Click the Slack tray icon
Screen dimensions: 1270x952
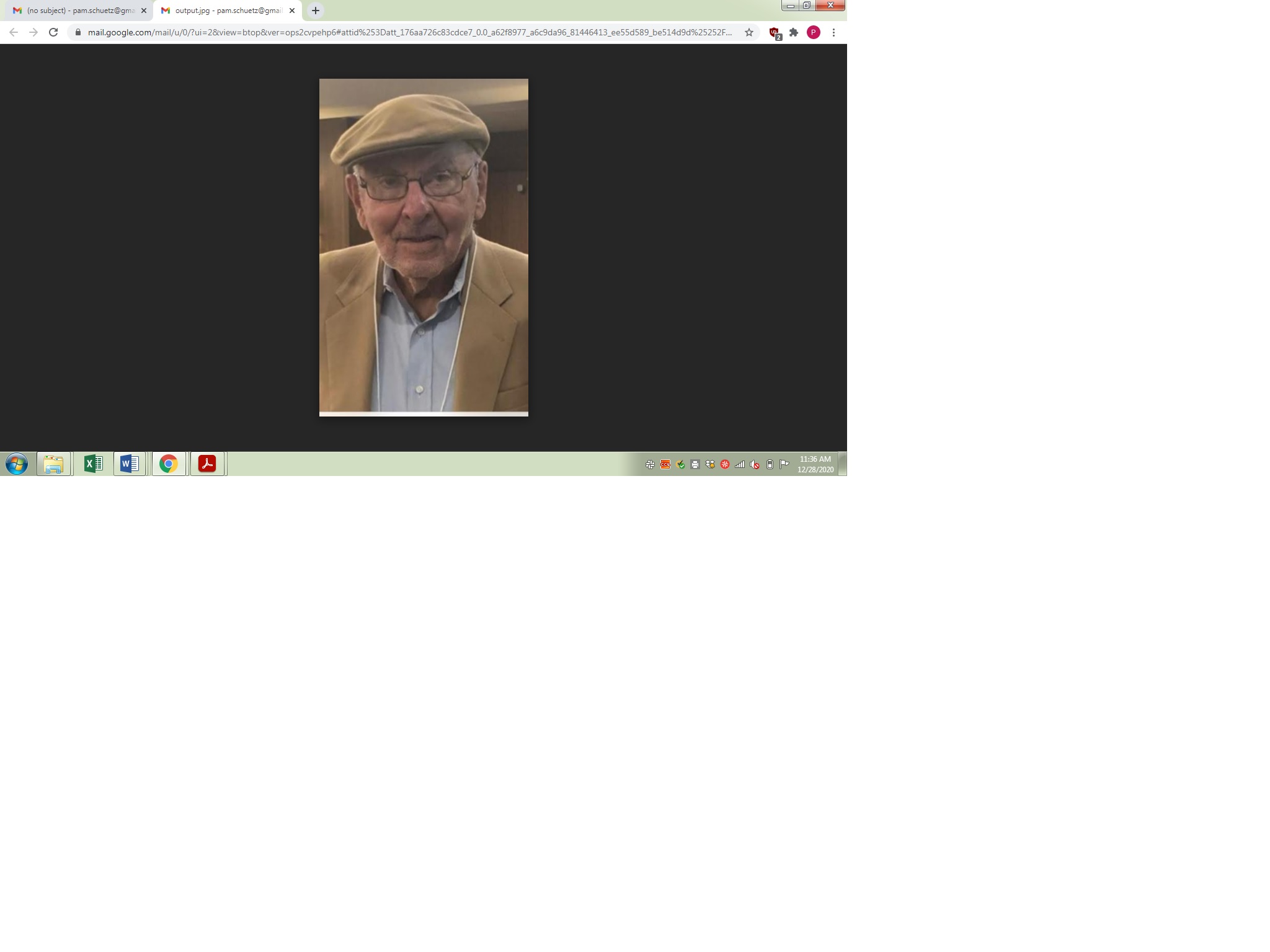650,464
